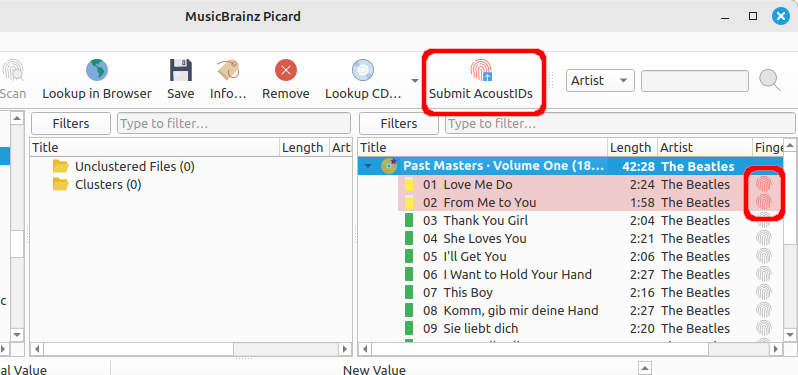This screenshot has width=798, height=375.
Task: Select track 09 Sie liebt dich
Action: click(590, 328)
